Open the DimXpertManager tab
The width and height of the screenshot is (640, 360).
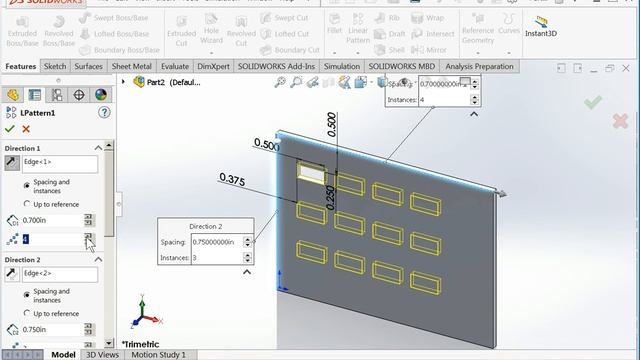[79, 95]
